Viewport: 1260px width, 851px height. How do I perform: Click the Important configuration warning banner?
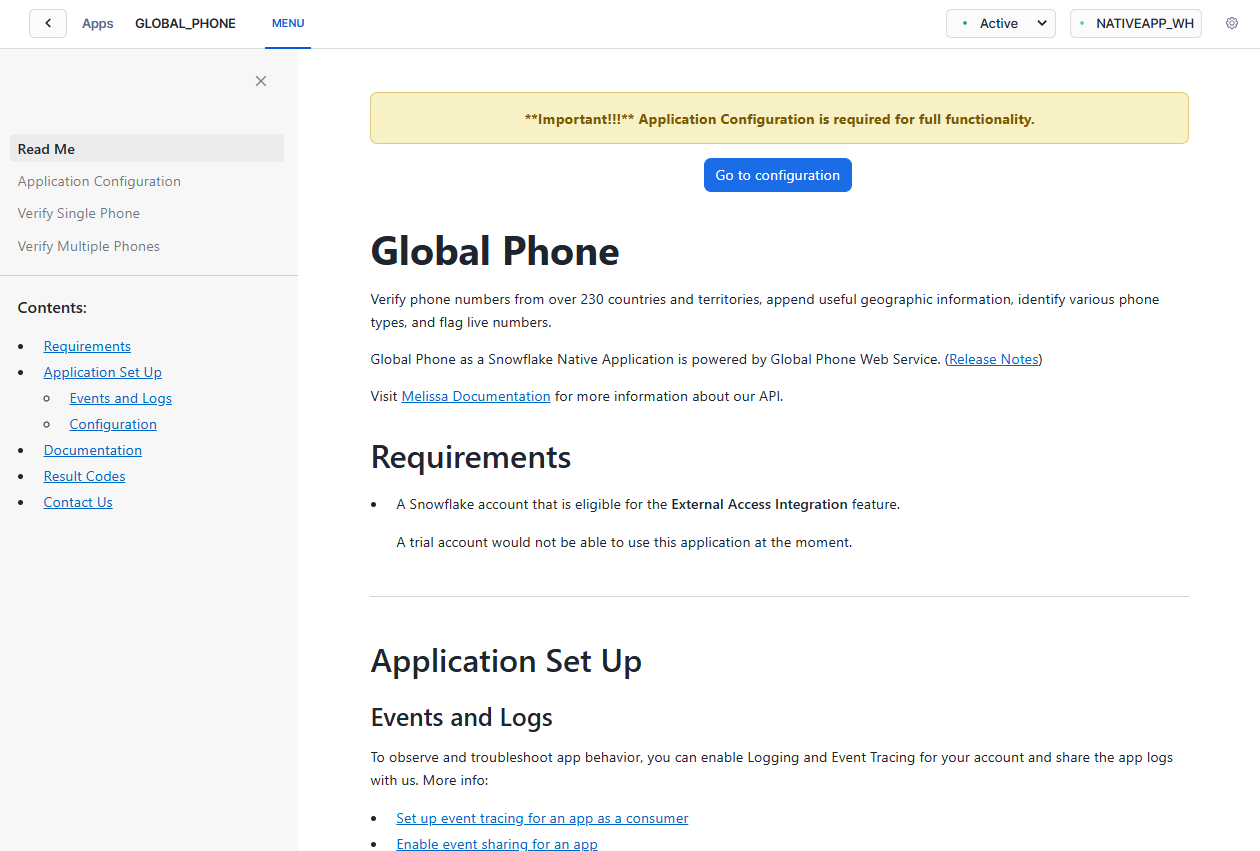[x=779, y=118]
